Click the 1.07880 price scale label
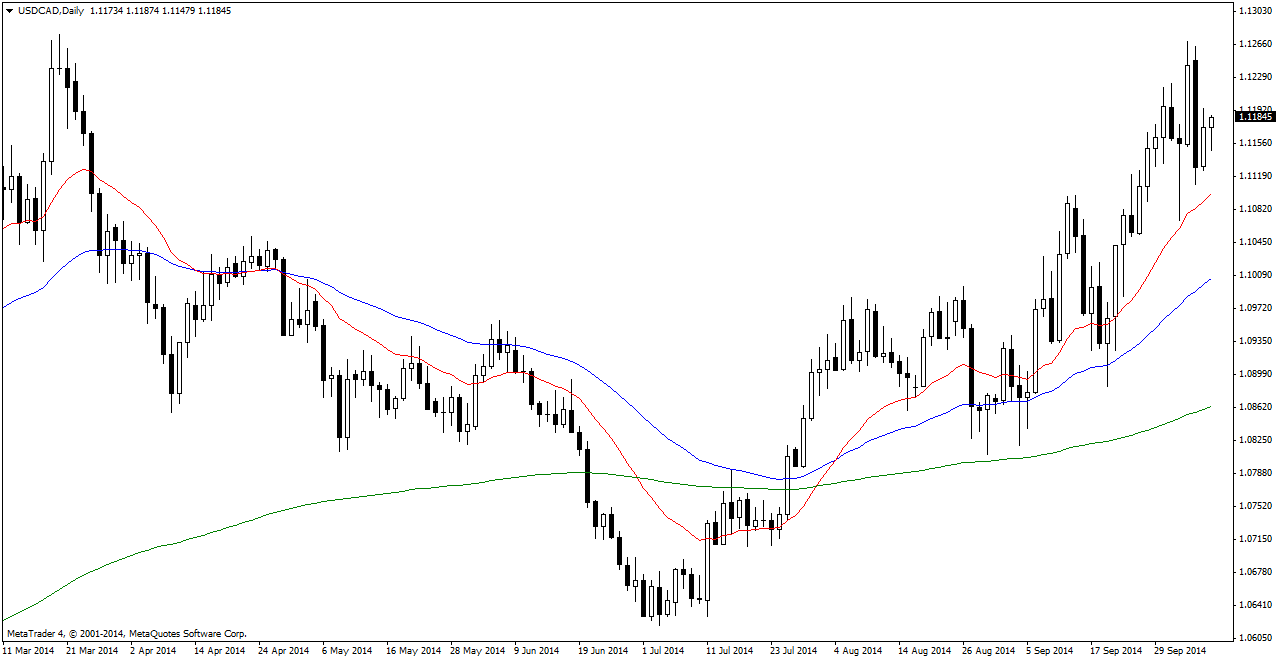 (x=1254, y=473)
